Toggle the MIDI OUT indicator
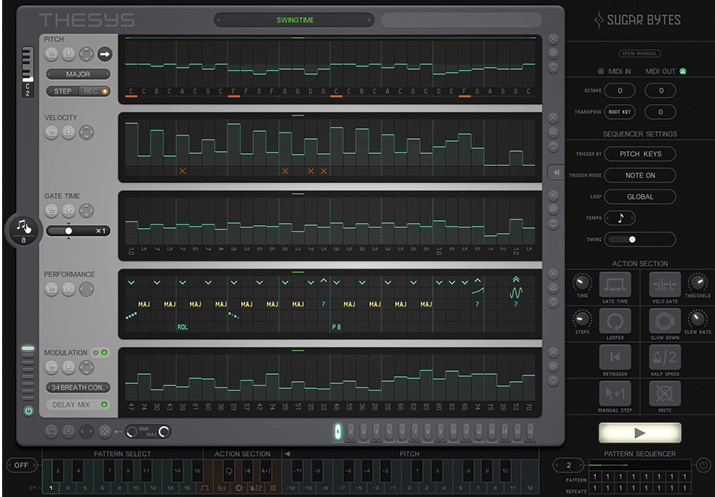 (683, 71)
